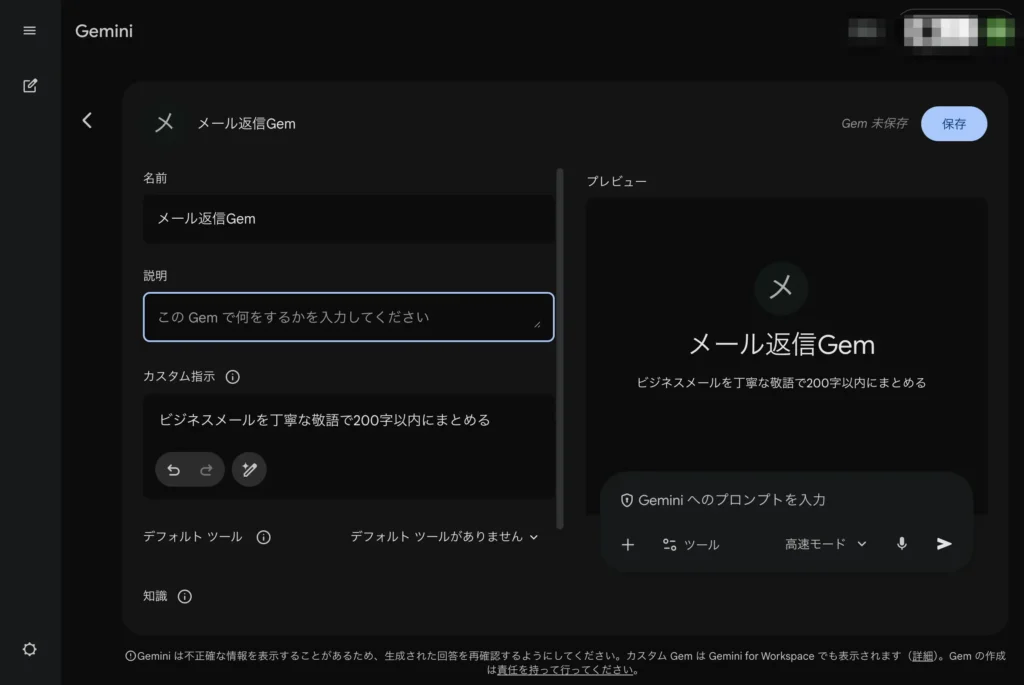Open the info icon next to カスタム指示
1024x685 pixels.
pyautogui.click(x=232, y=377)
